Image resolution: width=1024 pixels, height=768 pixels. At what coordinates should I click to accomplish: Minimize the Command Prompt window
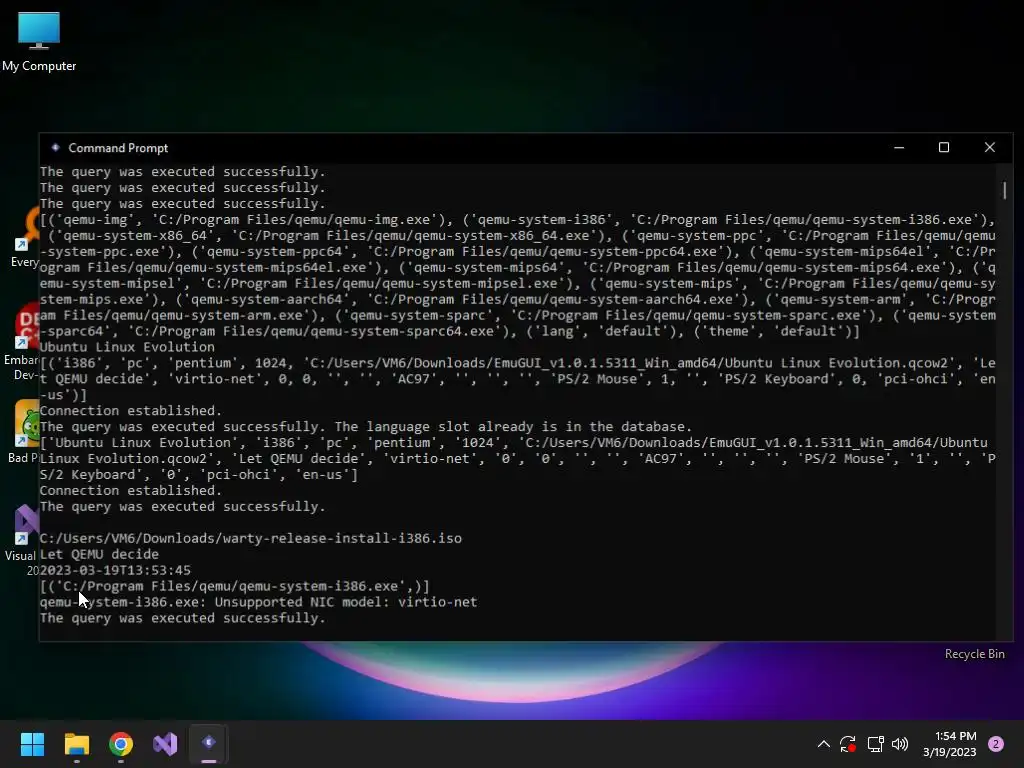coord(899,148)
